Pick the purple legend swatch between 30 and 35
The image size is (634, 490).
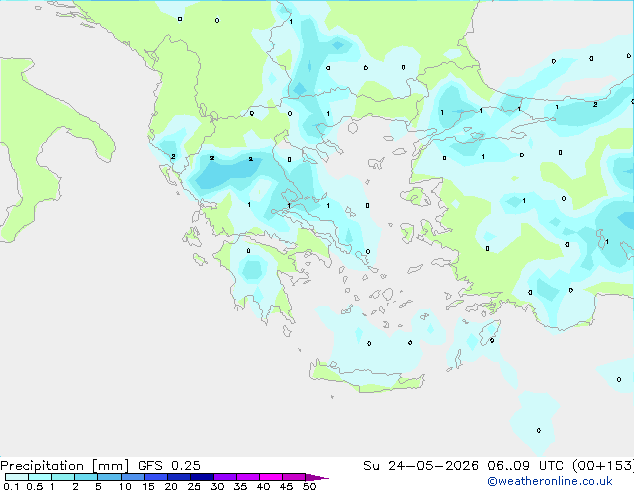pos(225,477)
